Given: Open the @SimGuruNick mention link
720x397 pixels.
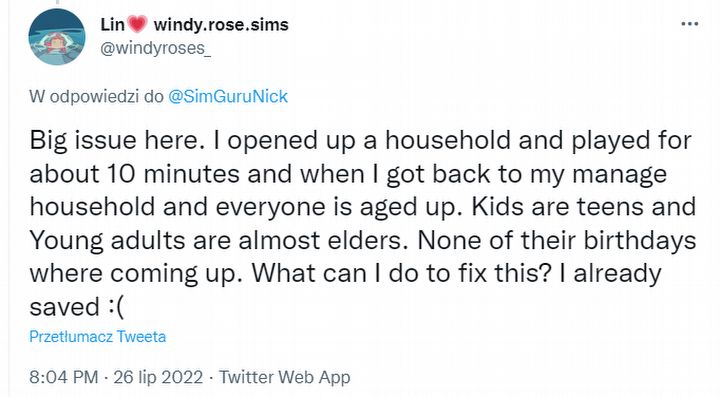Looking at the screenshot, I should pos(228,96).
